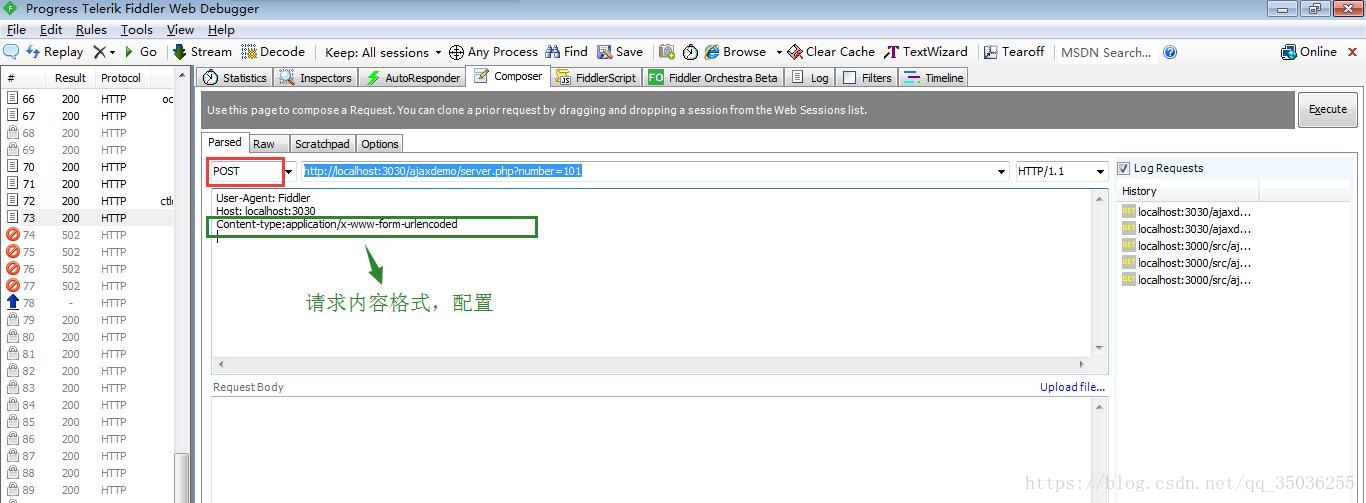Switch to the AutoResponder tab
The height and width of the screenshot is (503, 1366).
pyautogui.click(x=413, y=77)
